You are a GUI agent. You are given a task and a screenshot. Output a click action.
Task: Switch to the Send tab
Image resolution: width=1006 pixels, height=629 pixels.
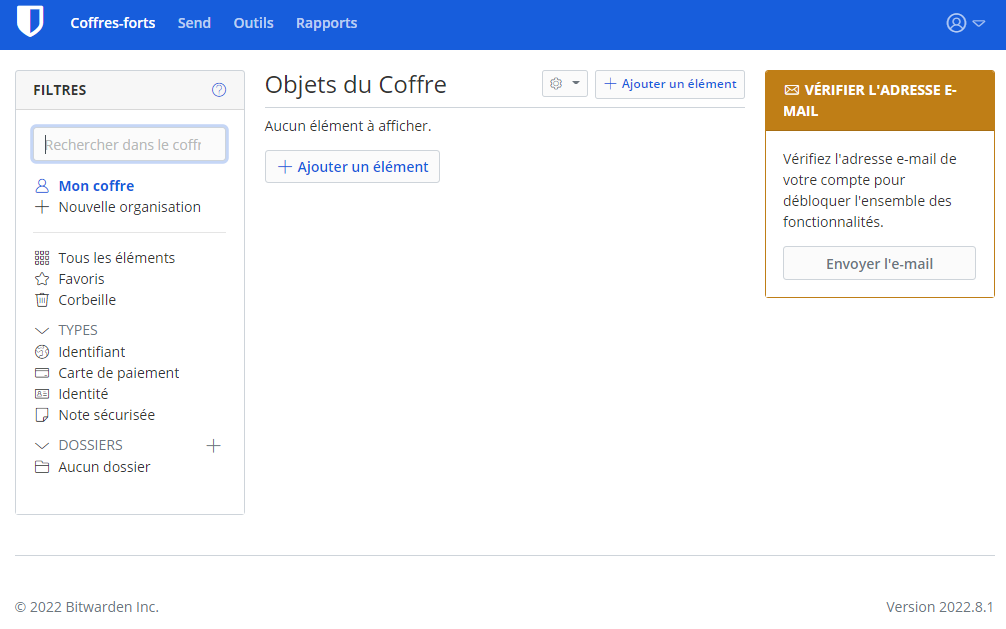click(194, 23)
